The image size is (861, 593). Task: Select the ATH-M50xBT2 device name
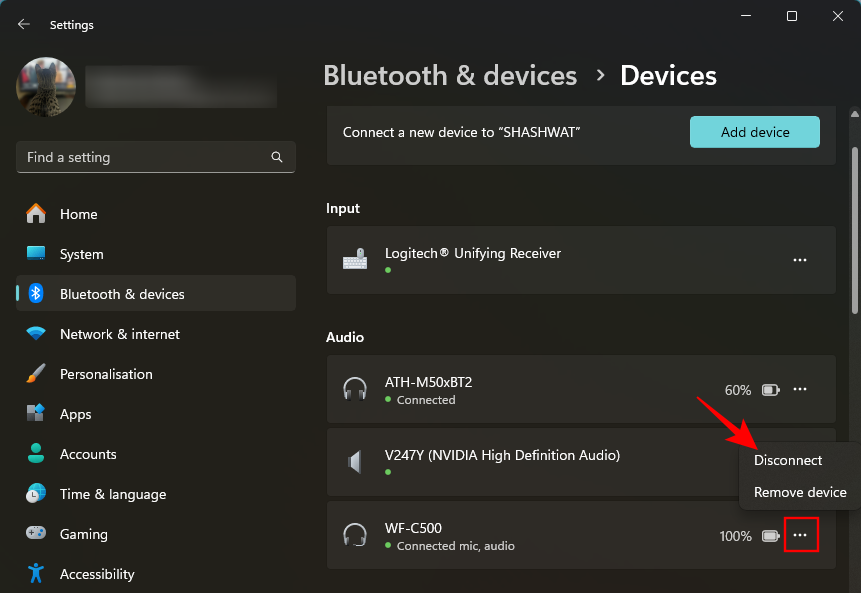coord(428,382)
